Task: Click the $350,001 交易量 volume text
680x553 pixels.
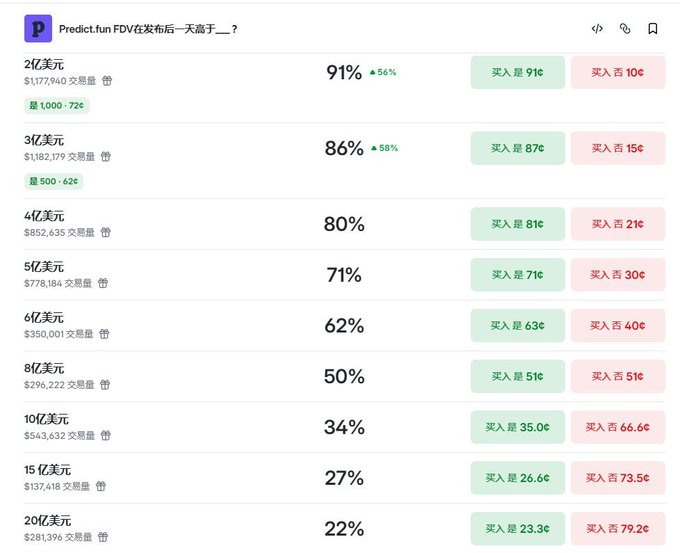Action: pos(59,334)
